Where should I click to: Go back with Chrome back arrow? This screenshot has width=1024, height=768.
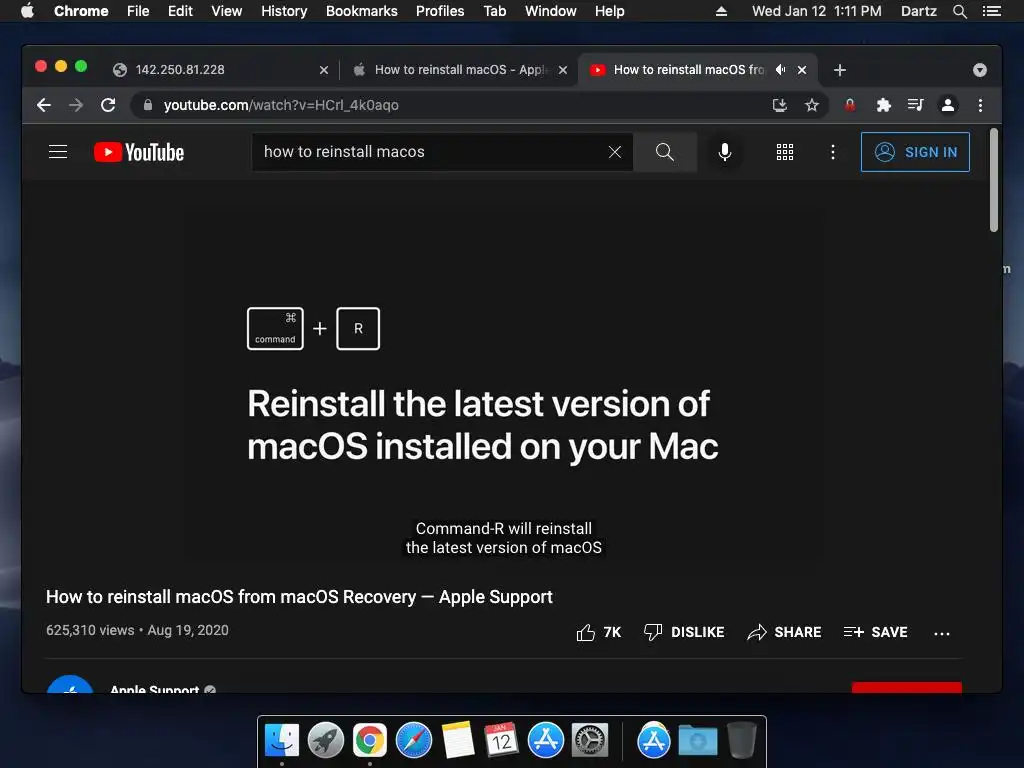(44, 105)
